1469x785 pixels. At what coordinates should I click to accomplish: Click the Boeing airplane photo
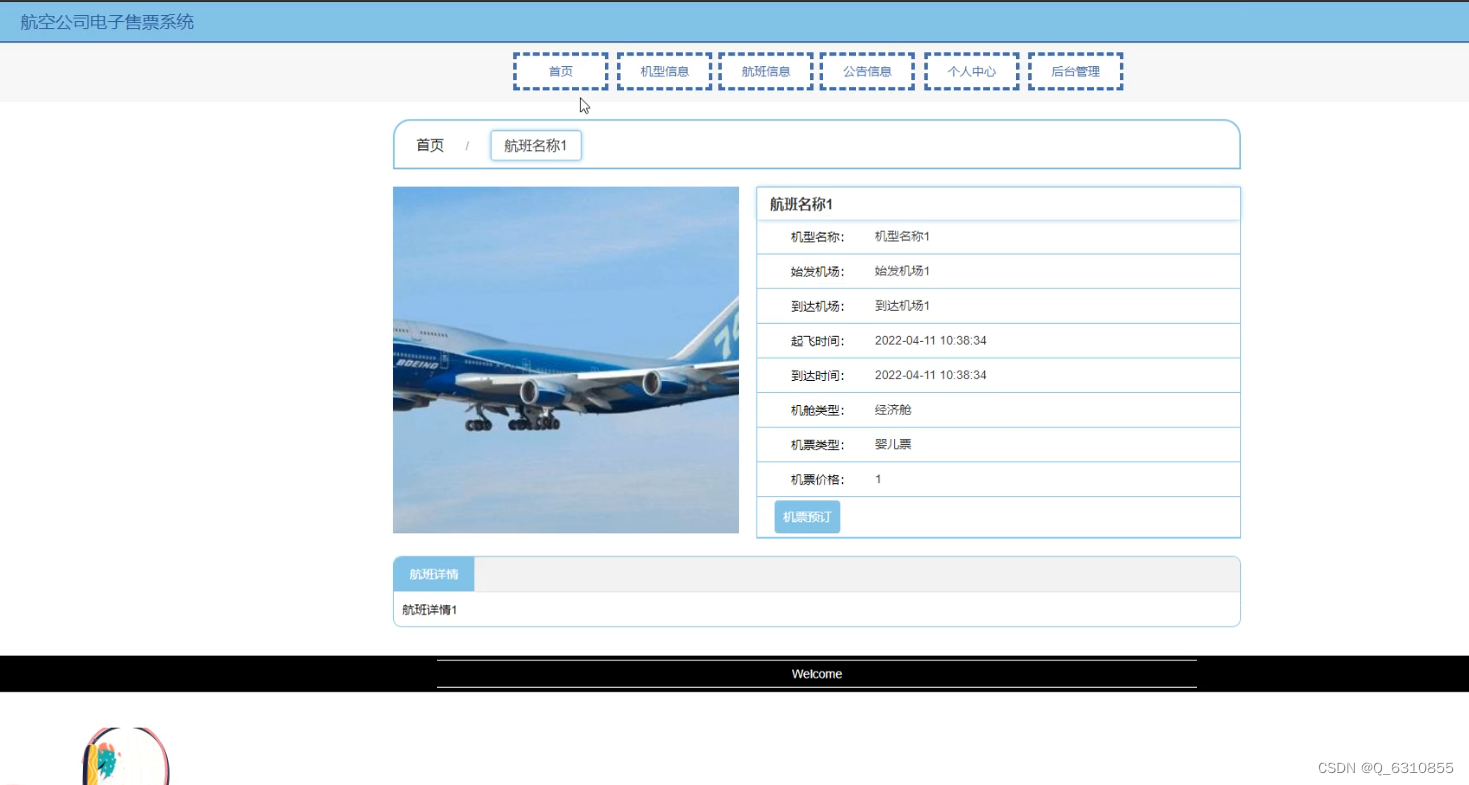click(566, 360)
